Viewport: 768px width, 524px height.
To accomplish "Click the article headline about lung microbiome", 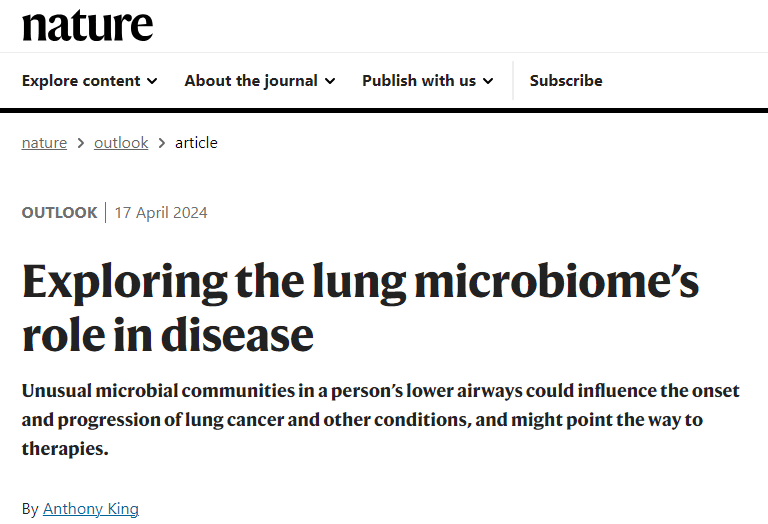I will tap(360, 308).
